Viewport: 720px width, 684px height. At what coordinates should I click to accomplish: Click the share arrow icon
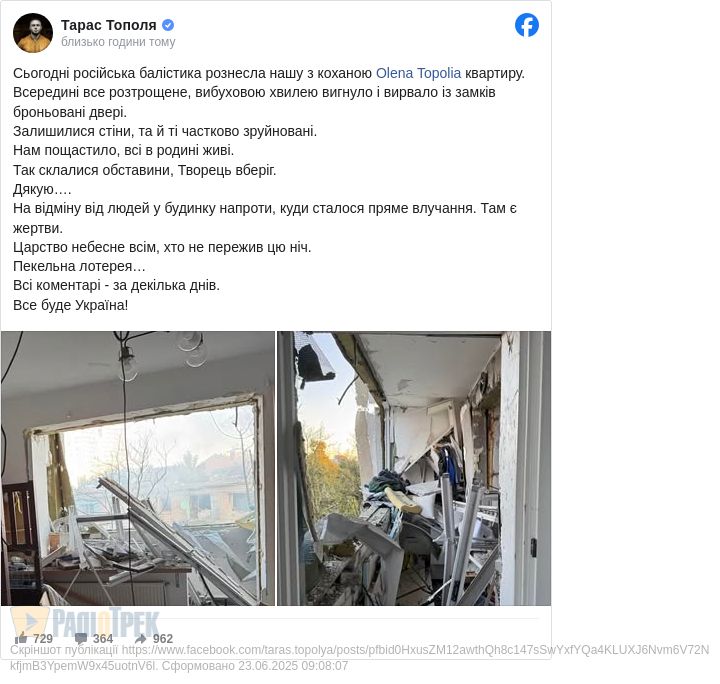(141, 638)
